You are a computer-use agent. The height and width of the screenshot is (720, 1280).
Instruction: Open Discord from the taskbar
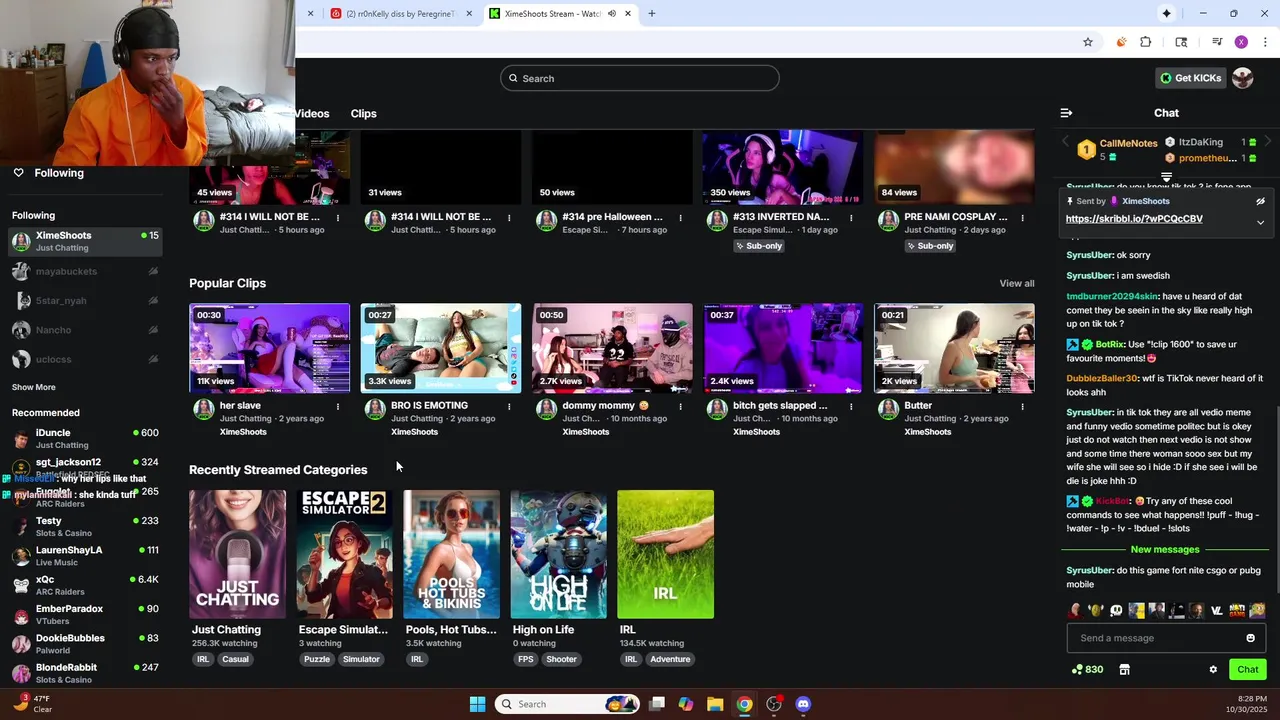coord(803,704)
